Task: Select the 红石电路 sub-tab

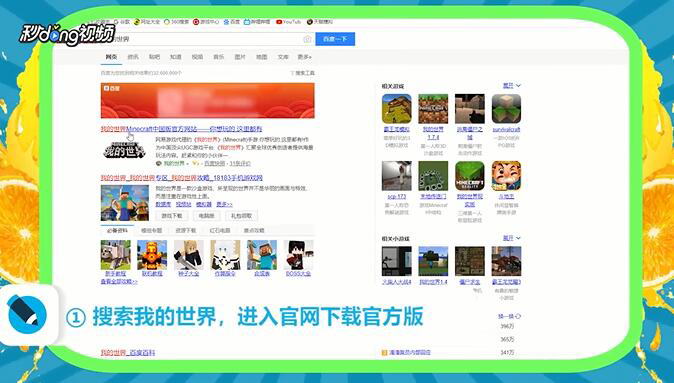Action: [220, 230]
